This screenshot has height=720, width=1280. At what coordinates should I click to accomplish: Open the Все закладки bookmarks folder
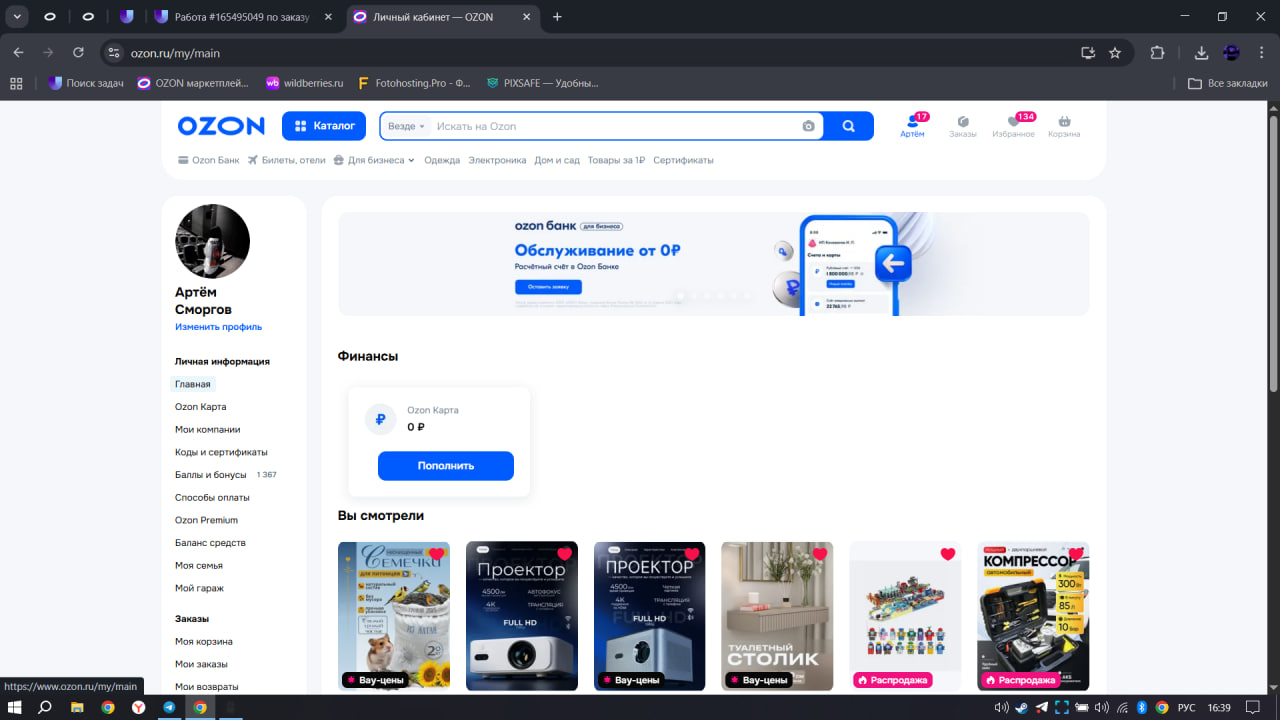[x=1228, y=83]
